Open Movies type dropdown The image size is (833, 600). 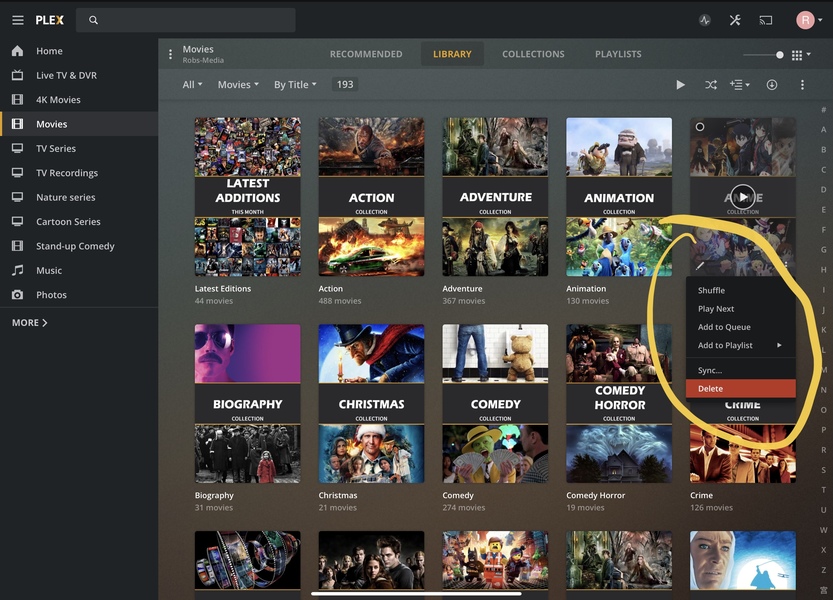(238, 84)
